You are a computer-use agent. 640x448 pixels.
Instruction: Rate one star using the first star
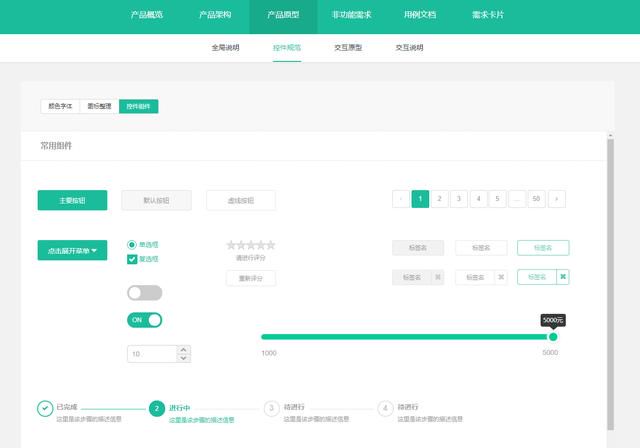pyautogui.click(x=231, y=245)
